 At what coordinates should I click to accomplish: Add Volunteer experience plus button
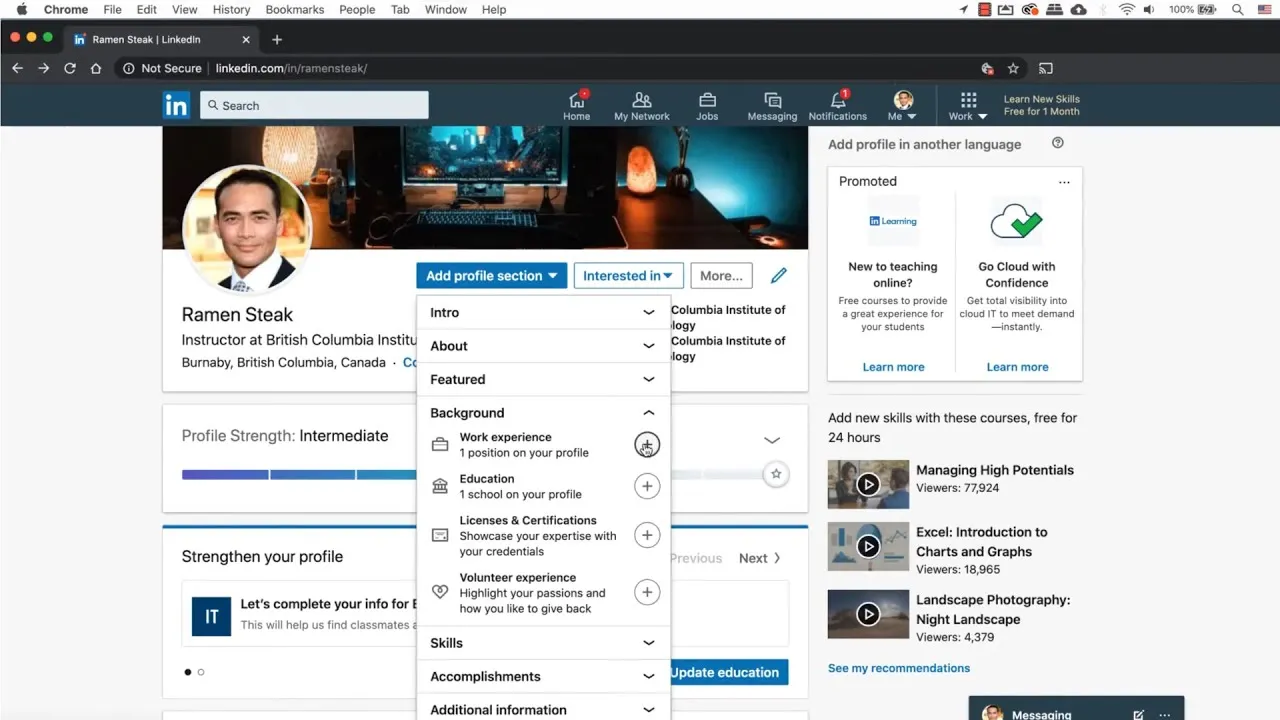pyautogui.click(x=647, y=592)
